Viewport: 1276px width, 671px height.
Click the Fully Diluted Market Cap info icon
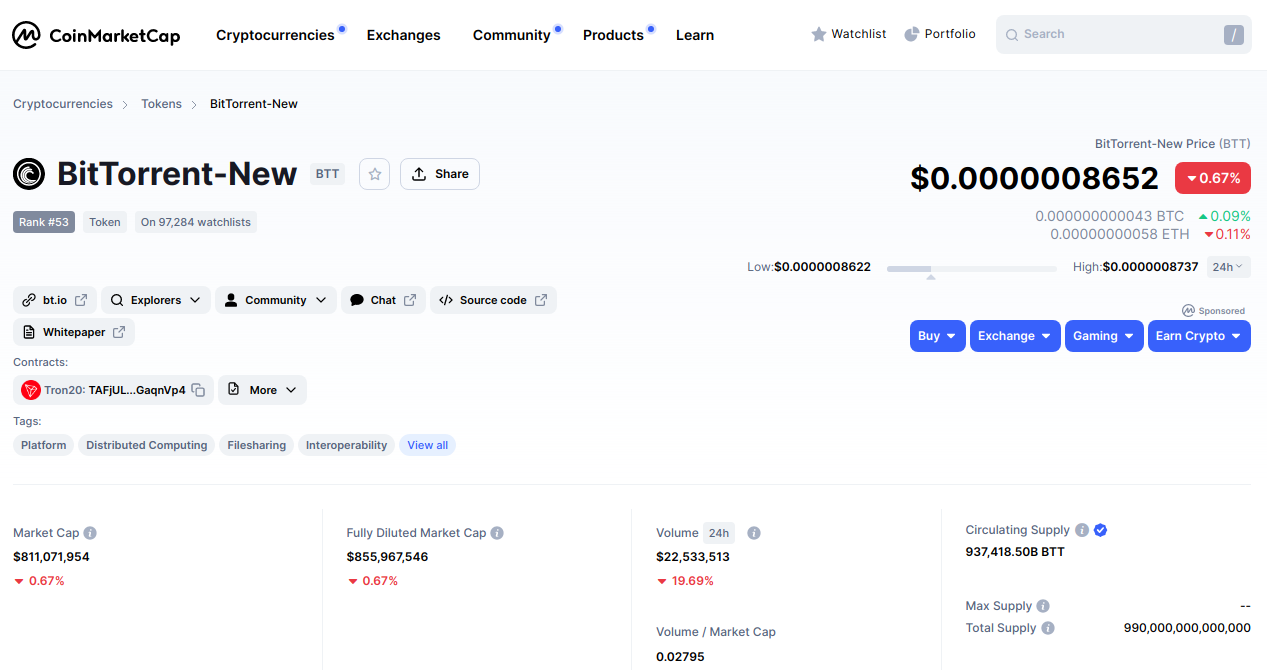pos(497,533)
